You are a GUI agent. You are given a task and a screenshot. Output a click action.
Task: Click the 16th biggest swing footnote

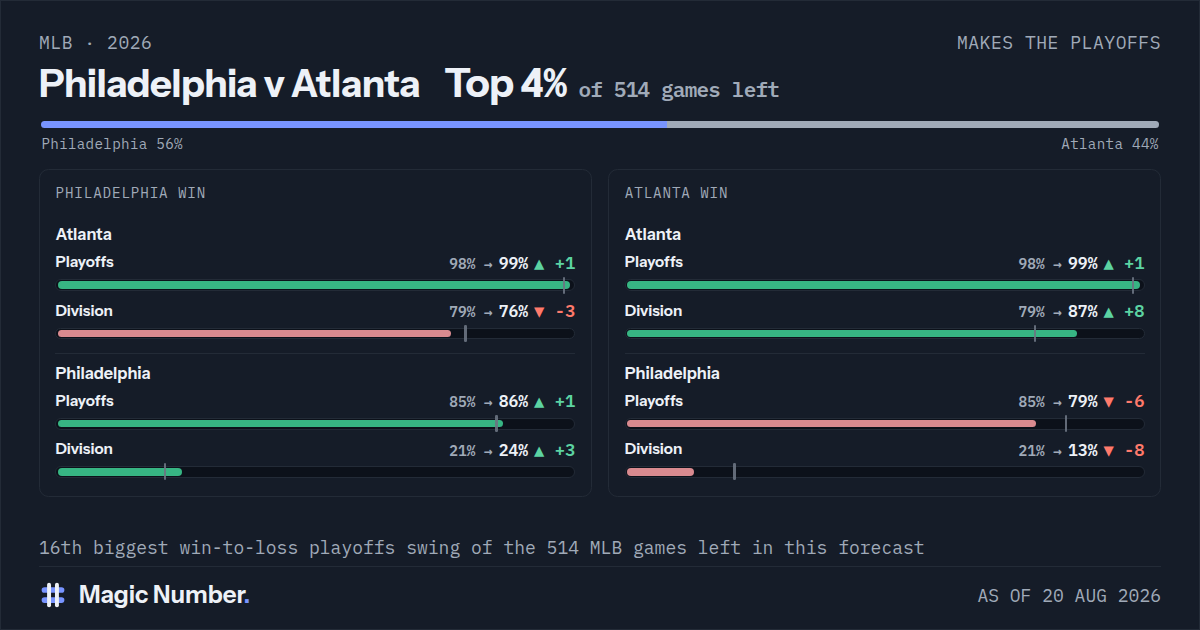click(x=482, y=548)
